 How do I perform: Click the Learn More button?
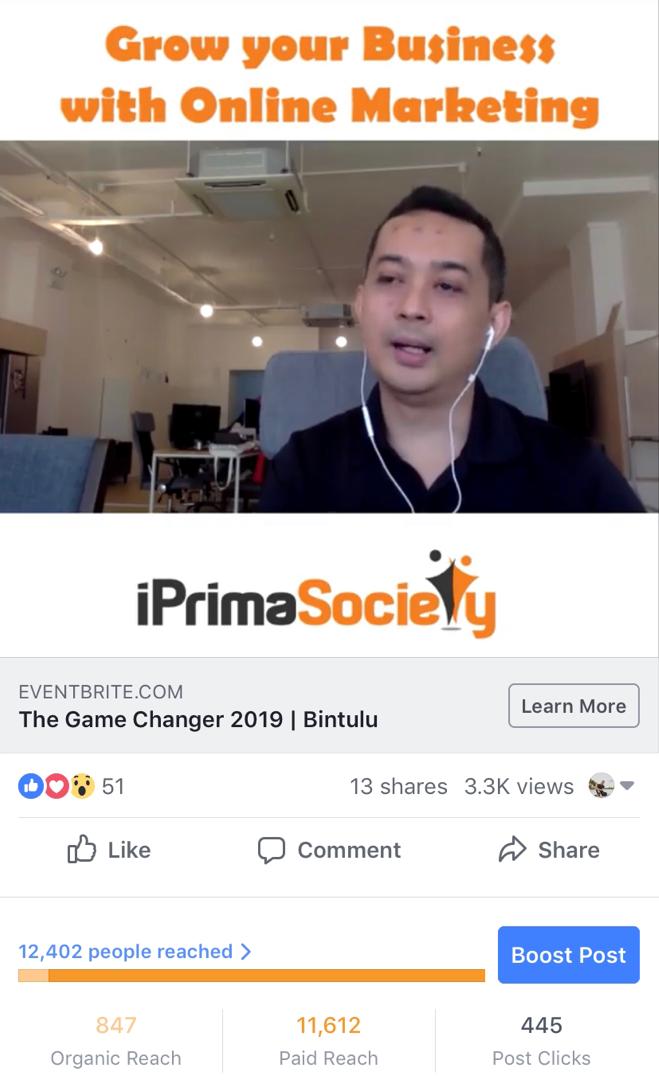point(574,706)
